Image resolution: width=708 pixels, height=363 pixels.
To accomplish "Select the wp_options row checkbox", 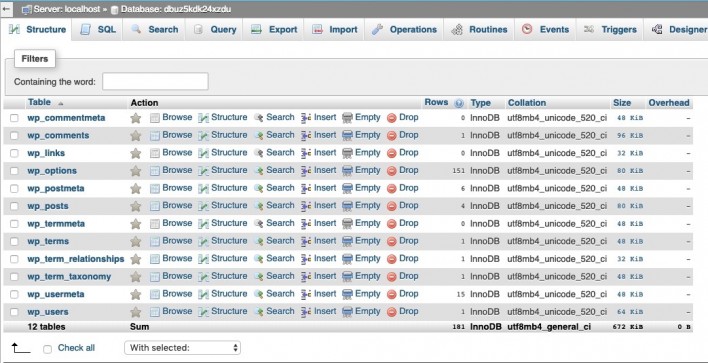I will pos(14,171).
